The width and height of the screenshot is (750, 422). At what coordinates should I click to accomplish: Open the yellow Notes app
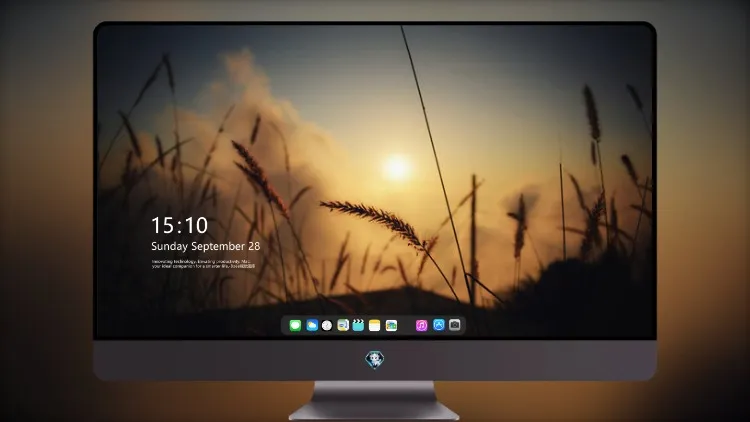(x=375, y=325)
